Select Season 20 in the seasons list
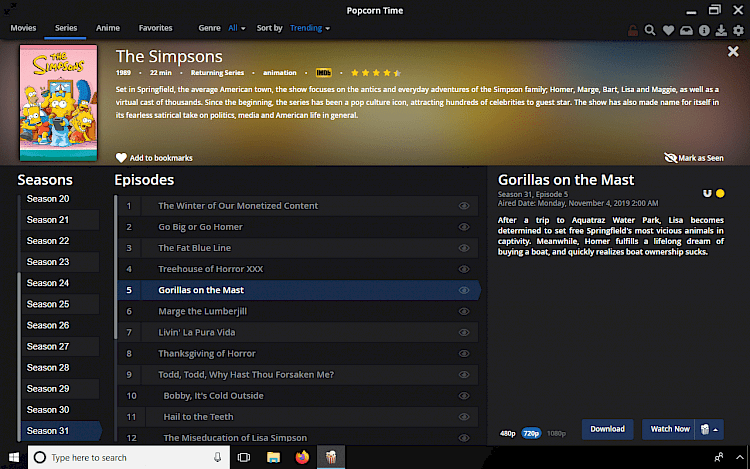750x469 pixels. 61,199
